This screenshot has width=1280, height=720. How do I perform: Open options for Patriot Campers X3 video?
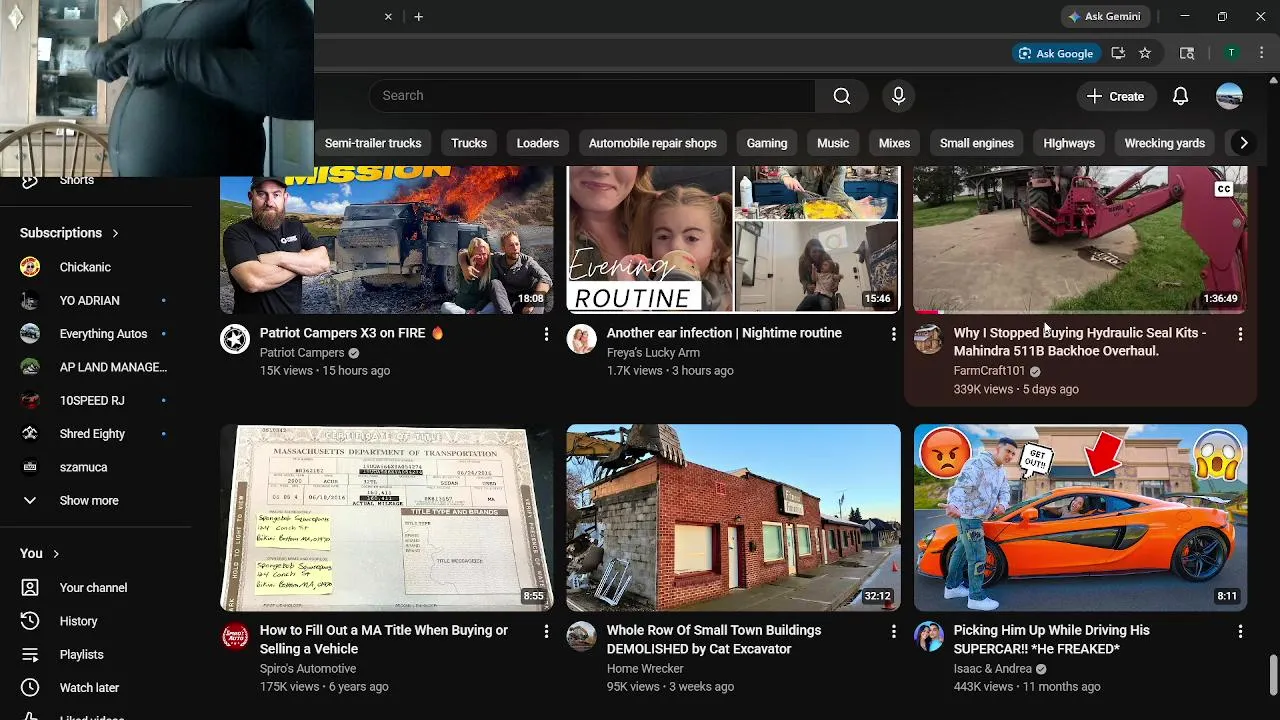[x=546, y=334]
